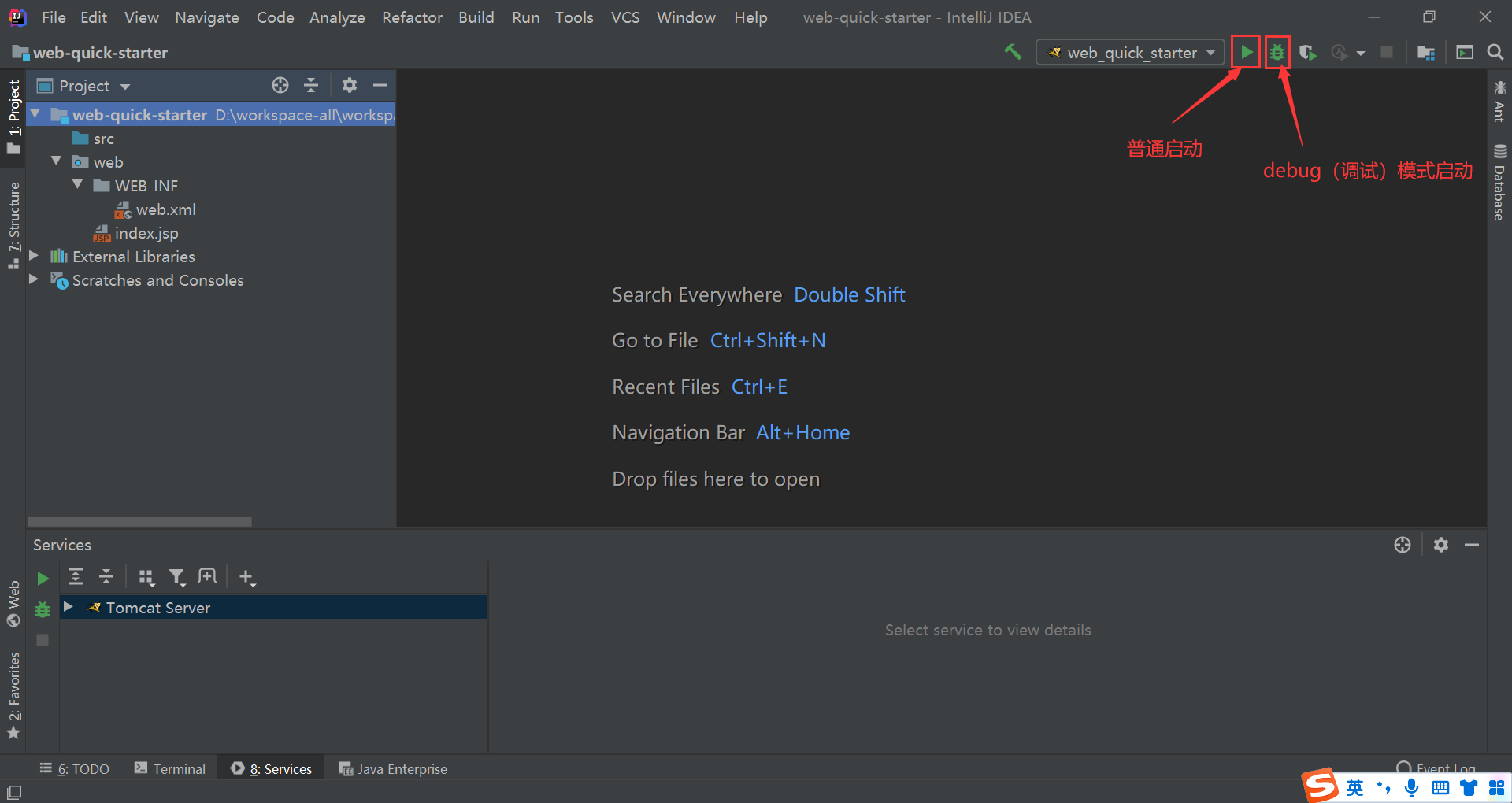
Task: Open the Analyze menu
Action: (337, 17)
